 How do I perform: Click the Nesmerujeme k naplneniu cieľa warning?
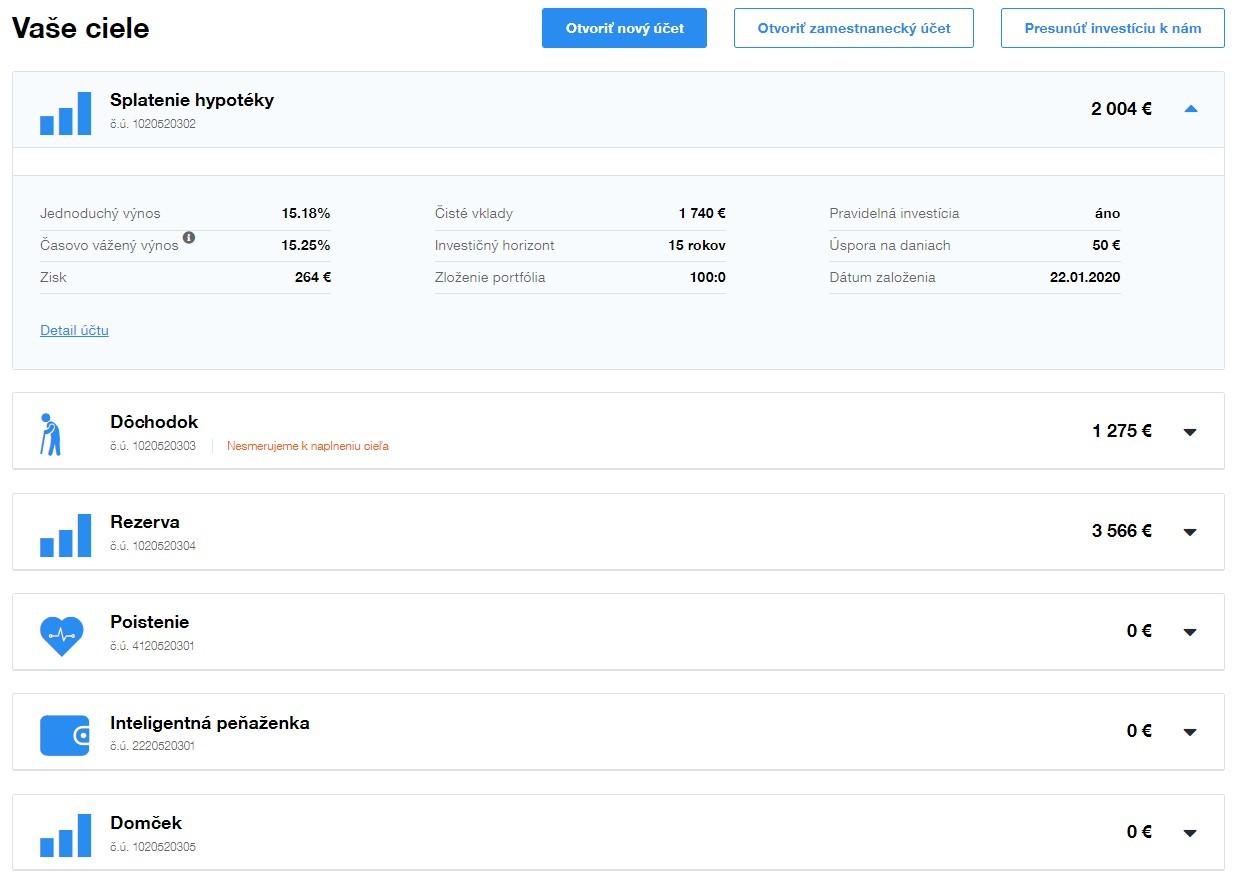(x=307, y=446)
